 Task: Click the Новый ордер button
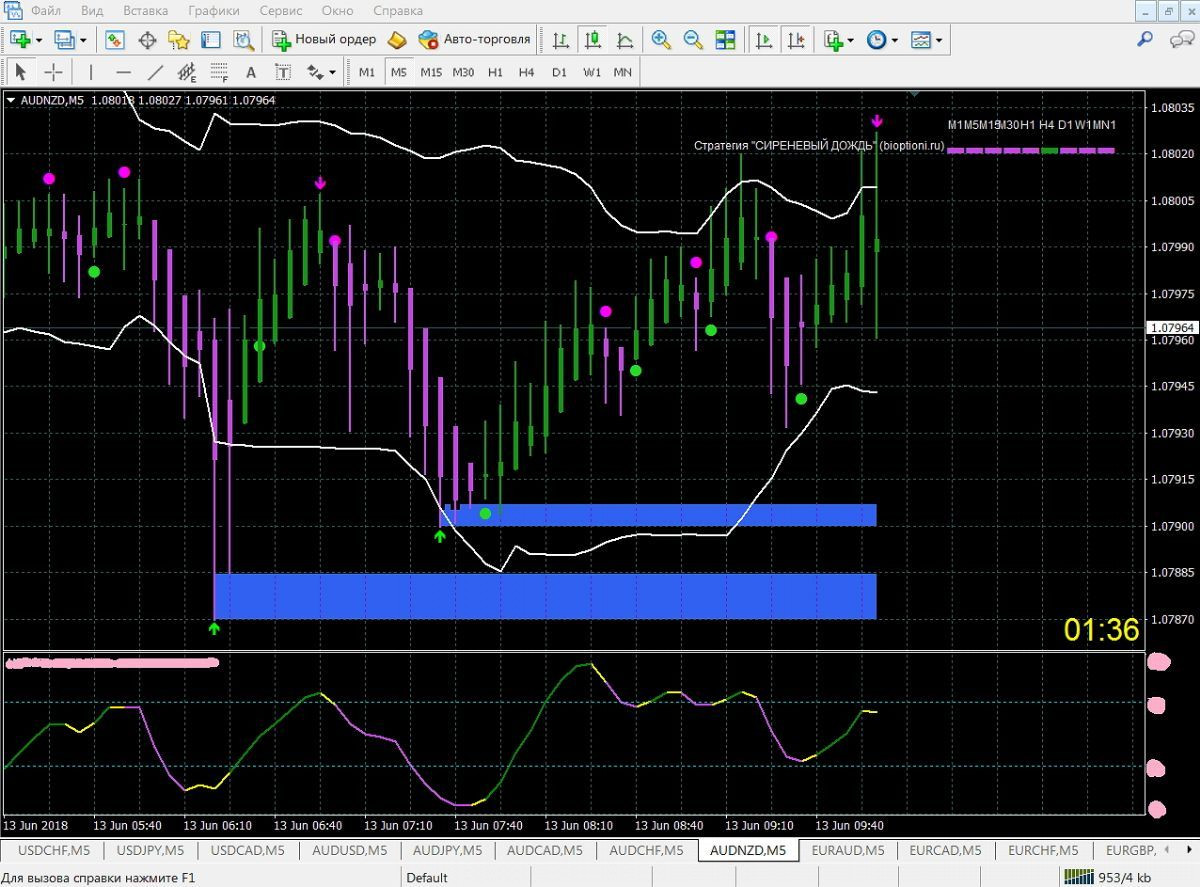324,40
